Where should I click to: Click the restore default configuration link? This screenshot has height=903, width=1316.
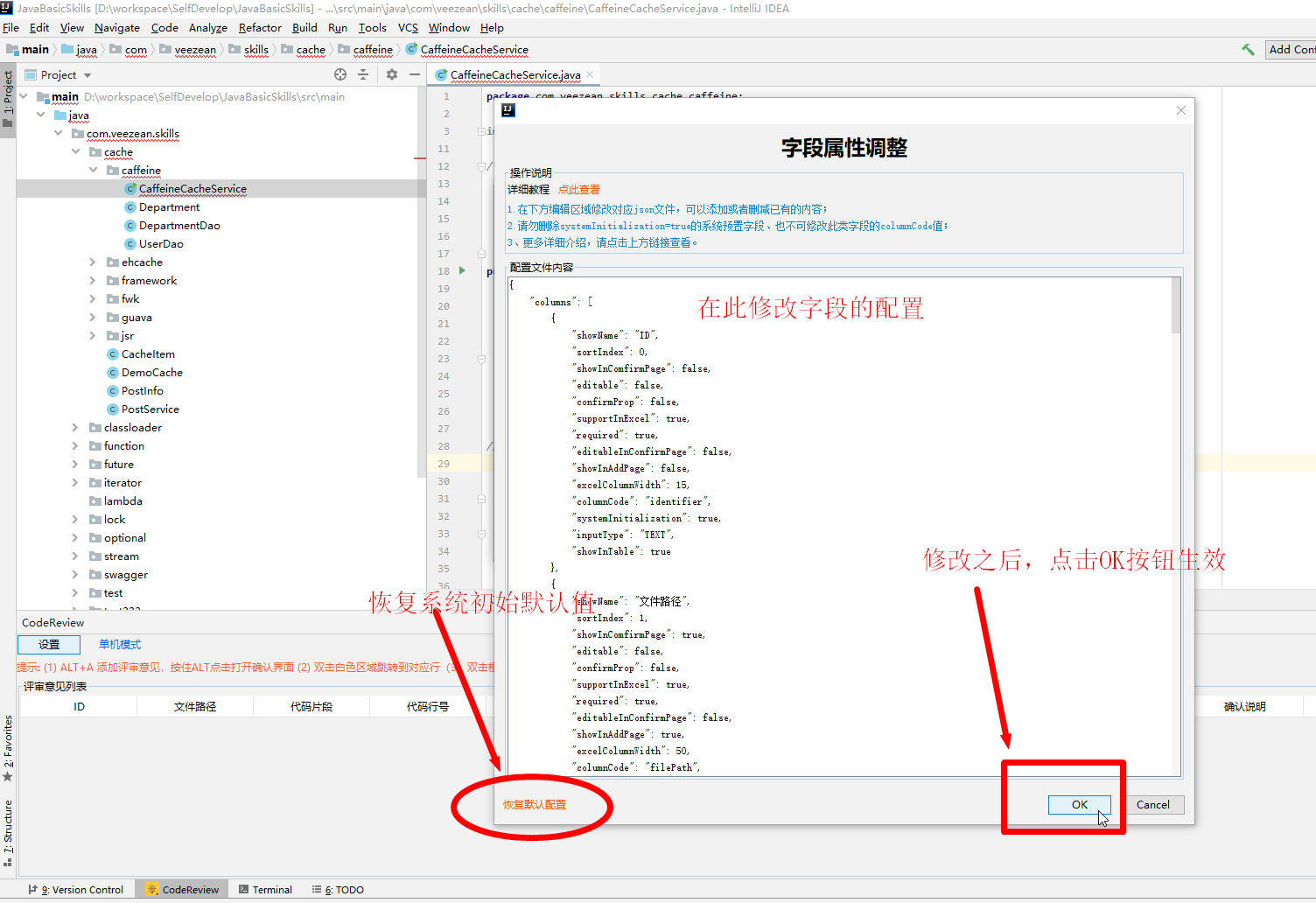click(534, 805)
